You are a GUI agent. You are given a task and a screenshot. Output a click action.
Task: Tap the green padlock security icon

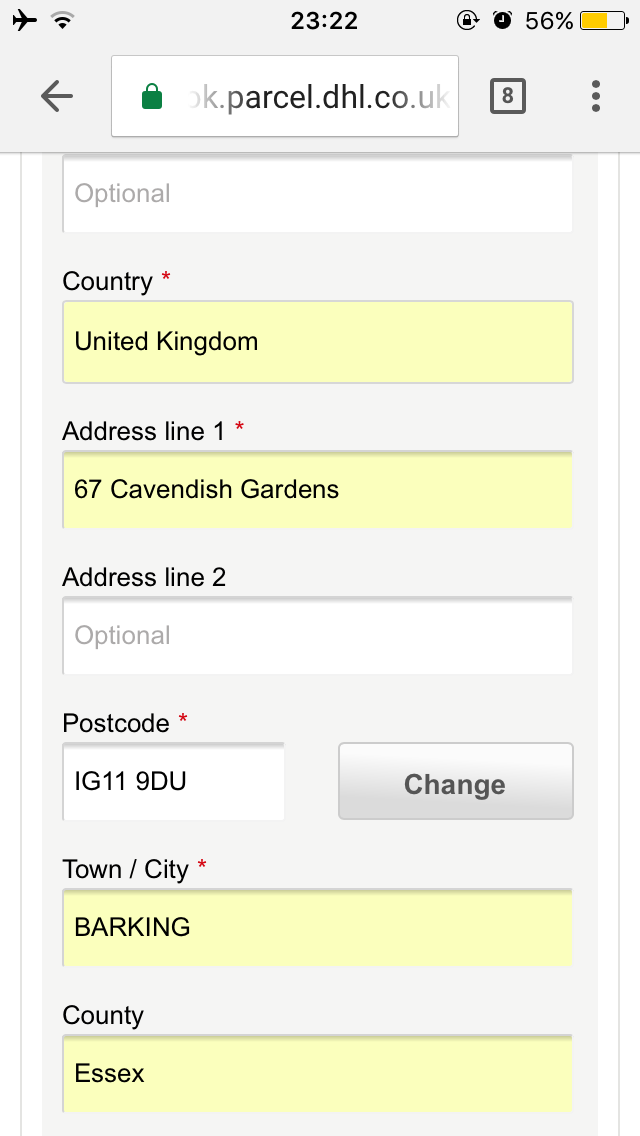[151, 96]
